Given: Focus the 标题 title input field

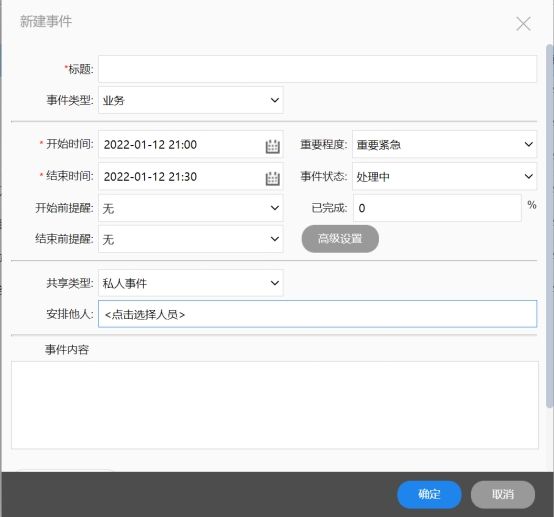Looking at the screenshot, I should coord(318,69).
